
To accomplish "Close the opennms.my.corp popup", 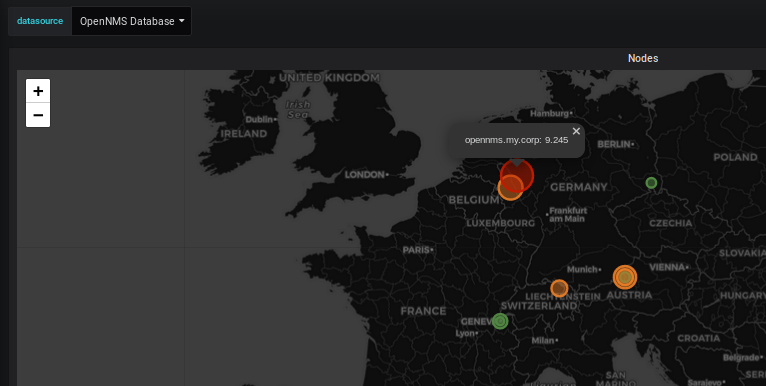I will (576, 131).
